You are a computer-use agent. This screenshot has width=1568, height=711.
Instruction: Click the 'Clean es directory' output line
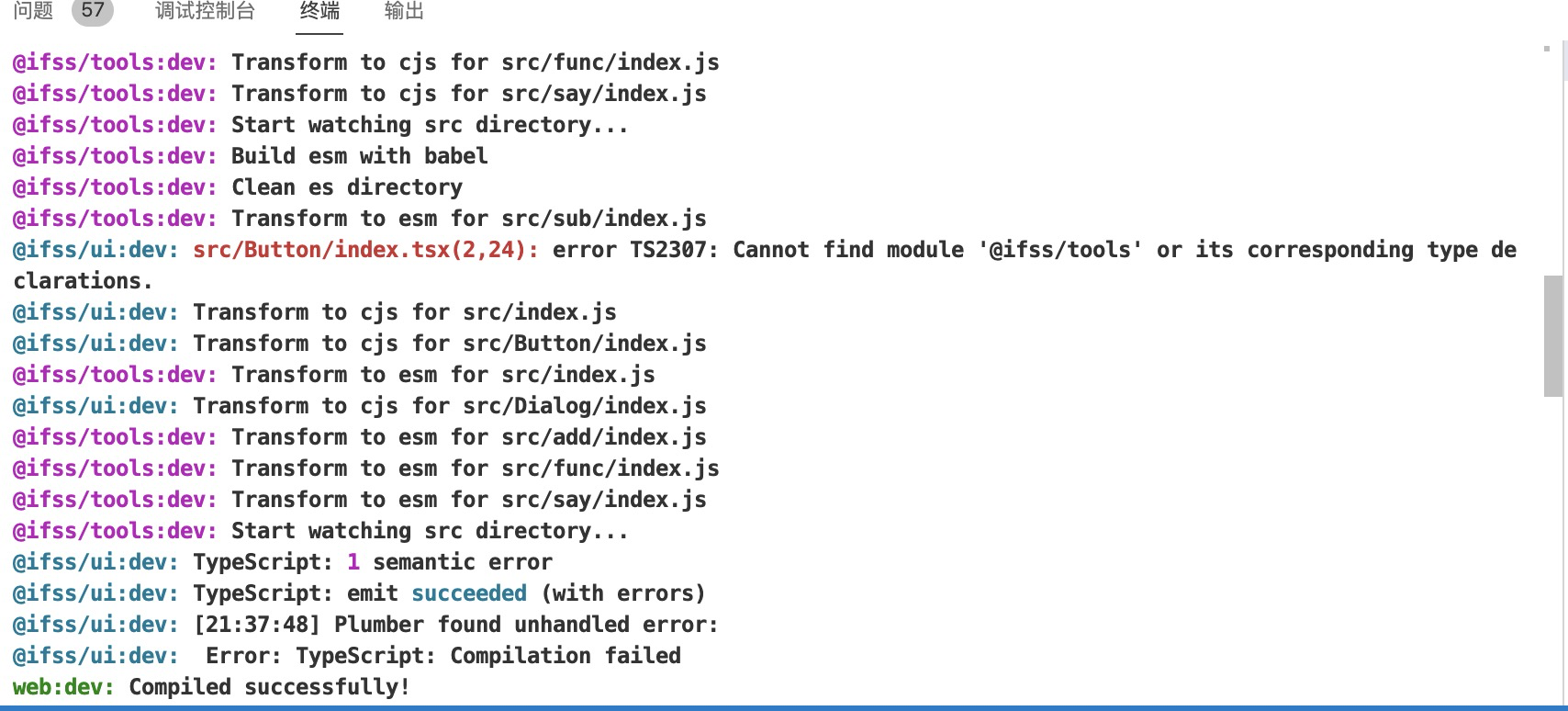(x=346, y=186)
